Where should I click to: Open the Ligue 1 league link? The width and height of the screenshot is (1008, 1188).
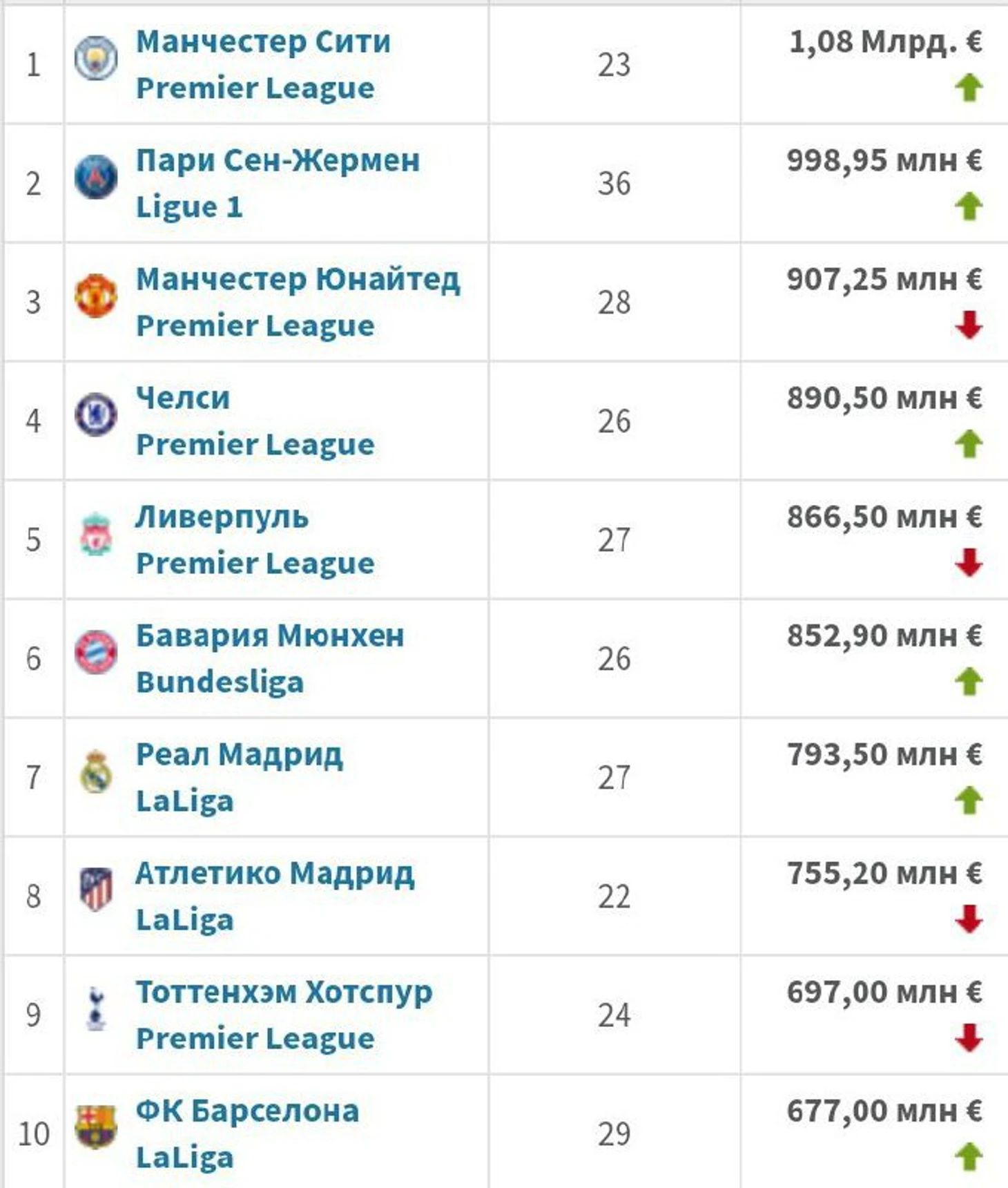click(189, 207)
